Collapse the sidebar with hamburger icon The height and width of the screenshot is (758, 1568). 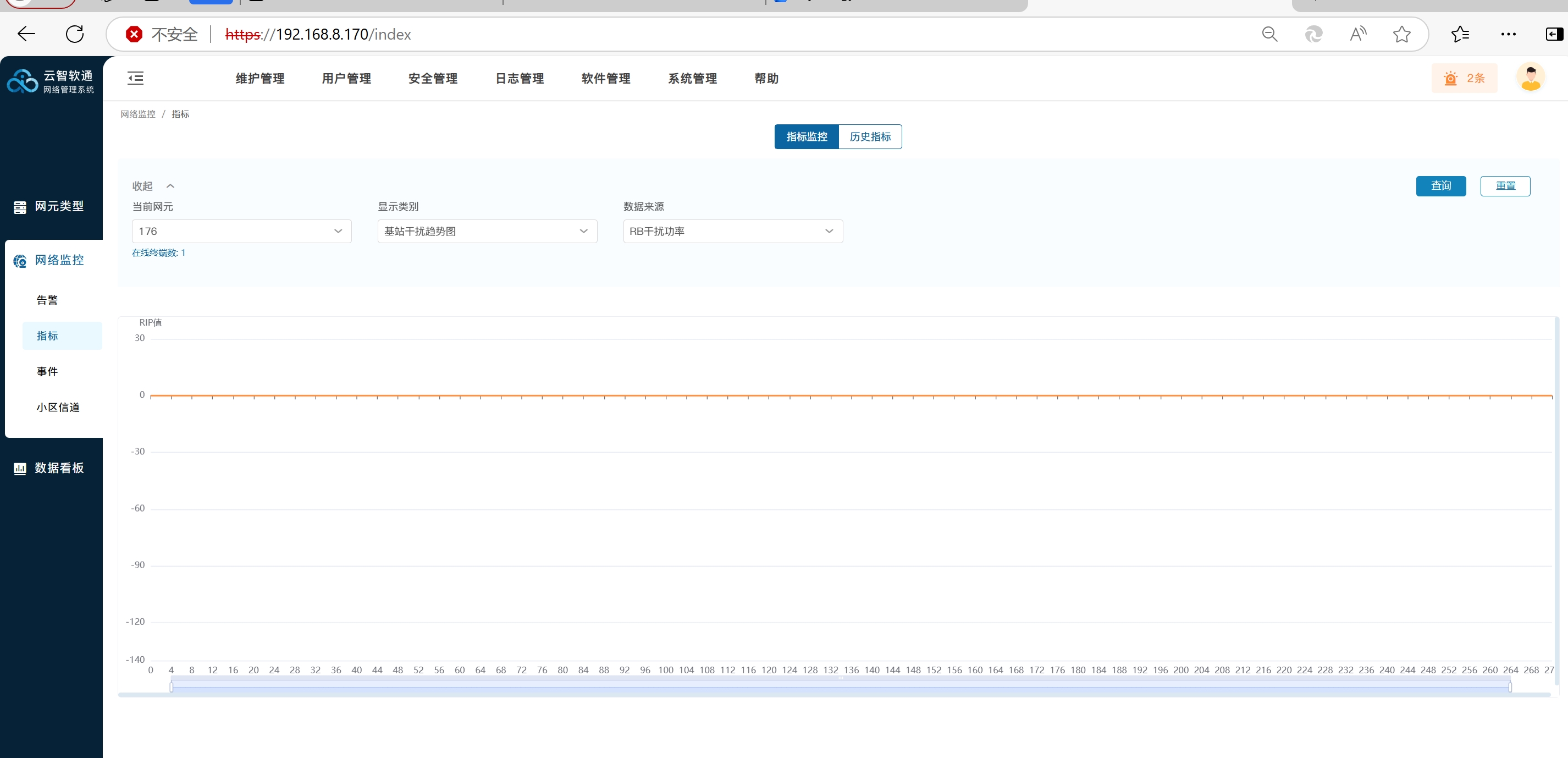pos(136,78)
